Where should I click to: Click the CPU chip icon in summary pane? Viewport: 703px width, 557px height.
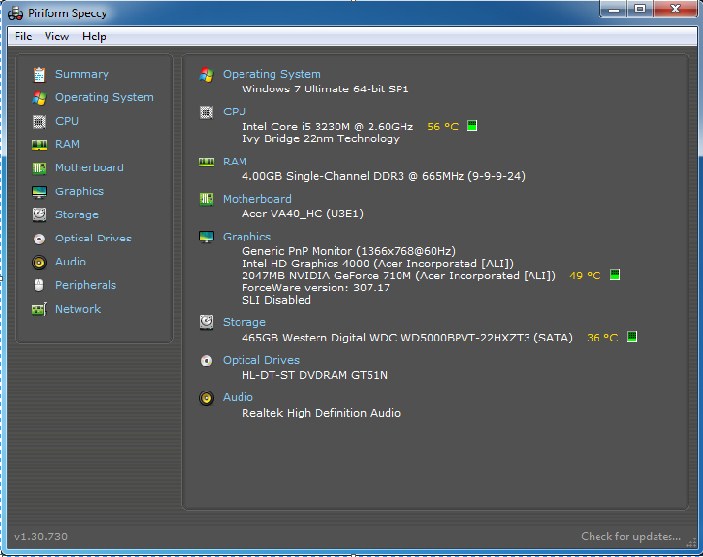206,112
